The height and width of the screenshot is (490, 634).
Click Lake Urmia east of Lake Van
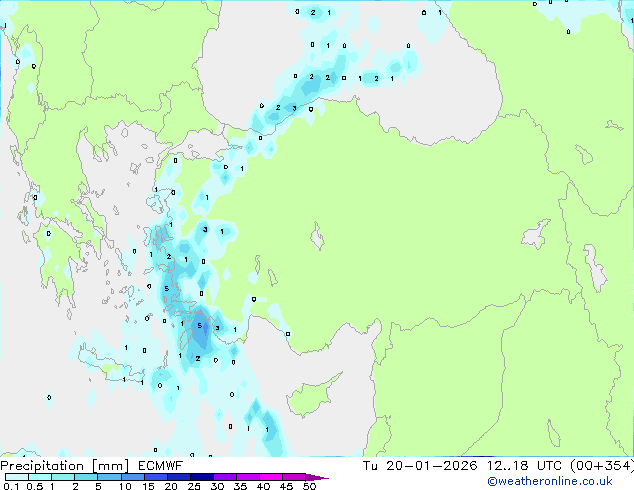pyautogui.click(x=595, y=267)
